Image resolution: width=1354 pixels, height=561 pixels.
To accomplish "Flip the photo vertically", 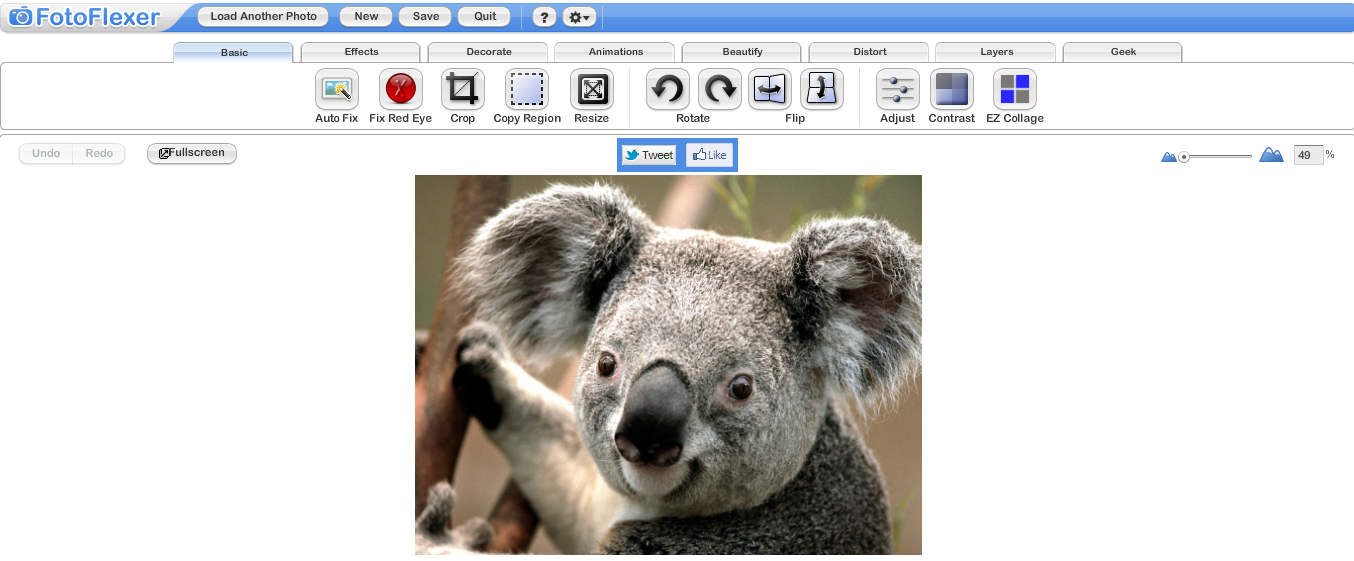I will pyautogui.click(x=821, y=89).
